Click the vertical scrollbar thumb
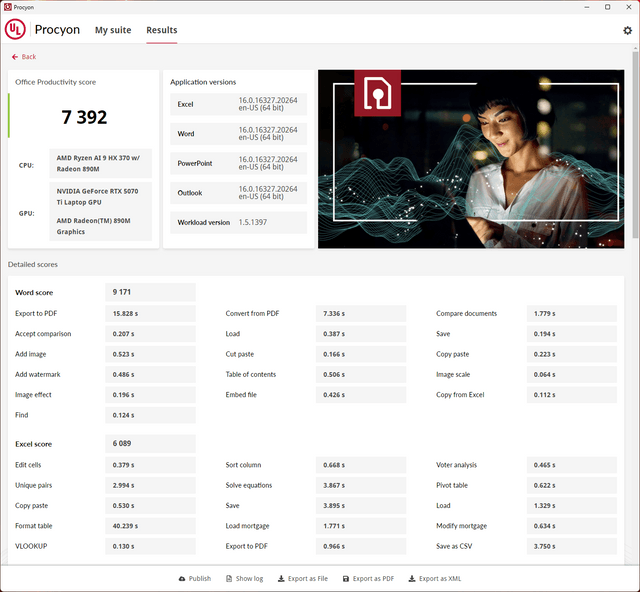640x592 pixels. point(635,144)
